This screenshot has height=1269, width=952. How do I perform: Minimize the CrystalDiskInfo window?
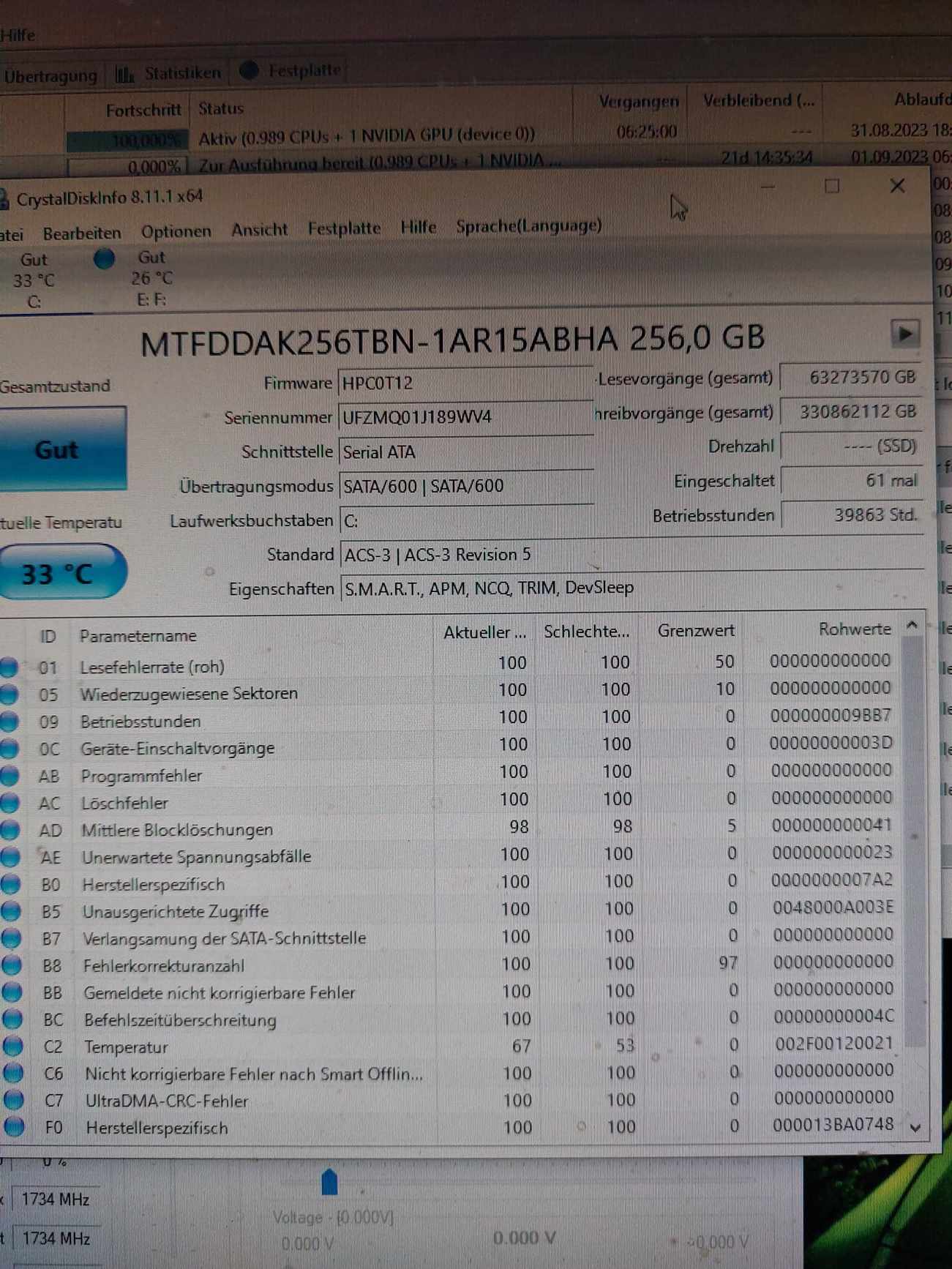(x=768, y=187)
